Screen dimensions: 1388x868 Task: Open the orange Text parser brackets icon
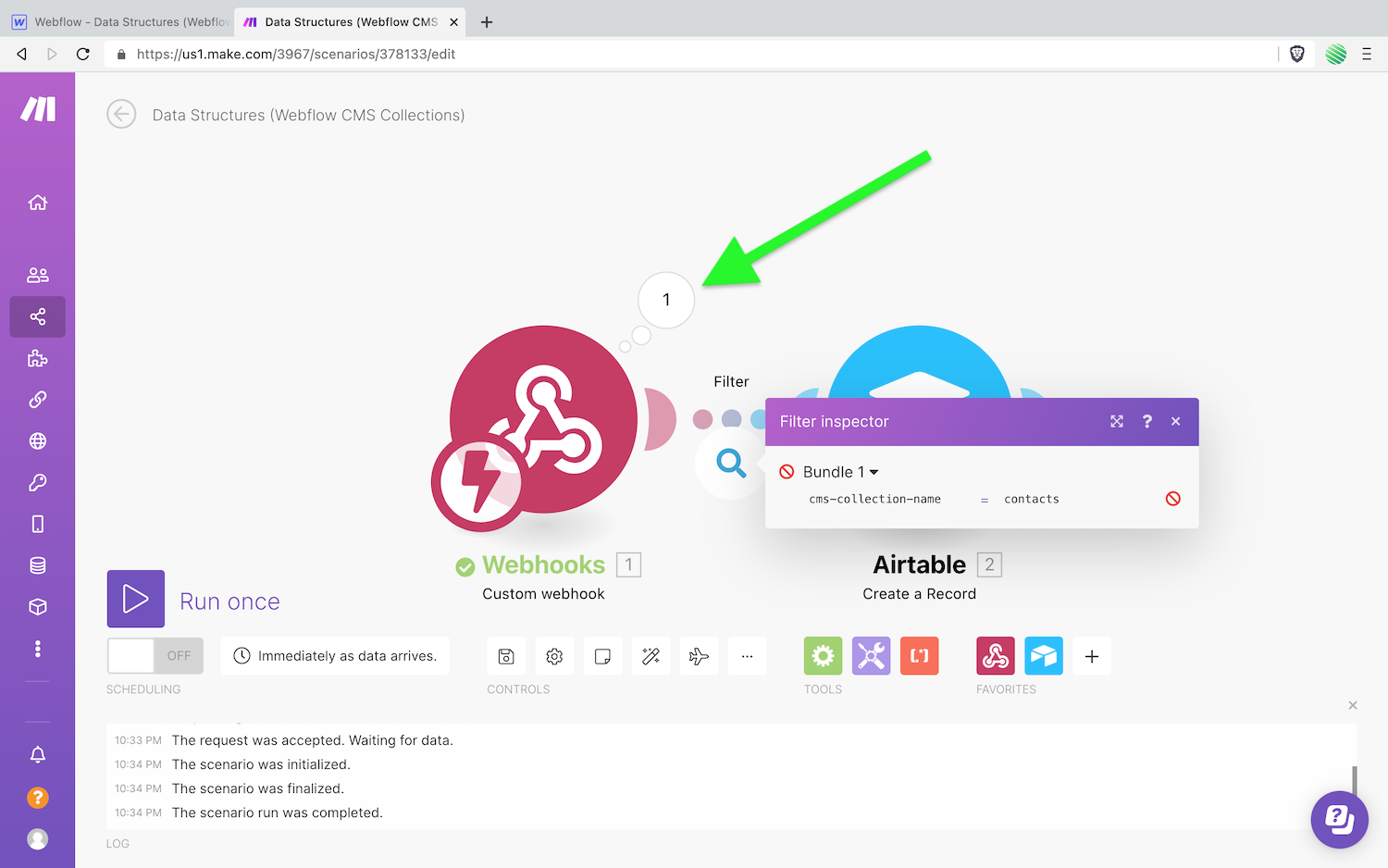919,656
